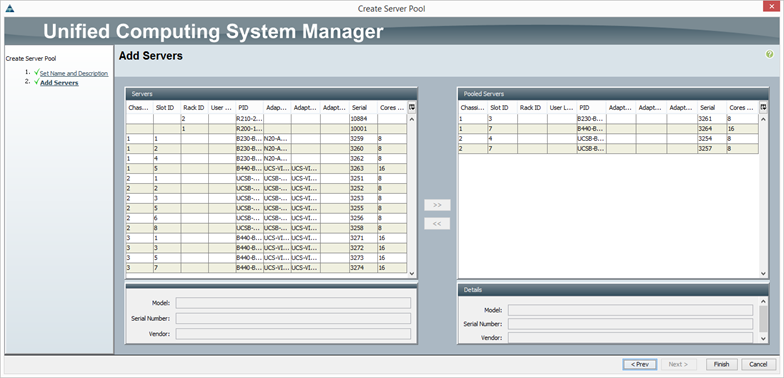Select server row with serial 3259
Viewport: 784px width, 378px height.
click(266, 139)
